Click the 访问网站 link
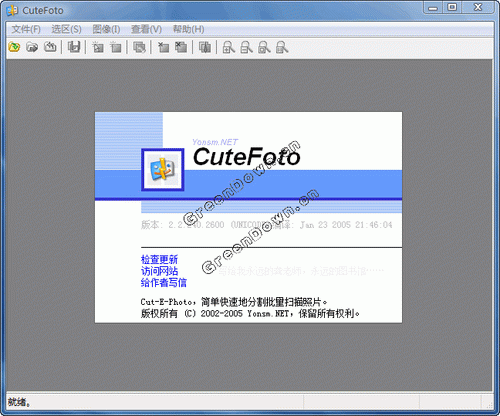This screenshot has width=500, height=416. (159, 271)
